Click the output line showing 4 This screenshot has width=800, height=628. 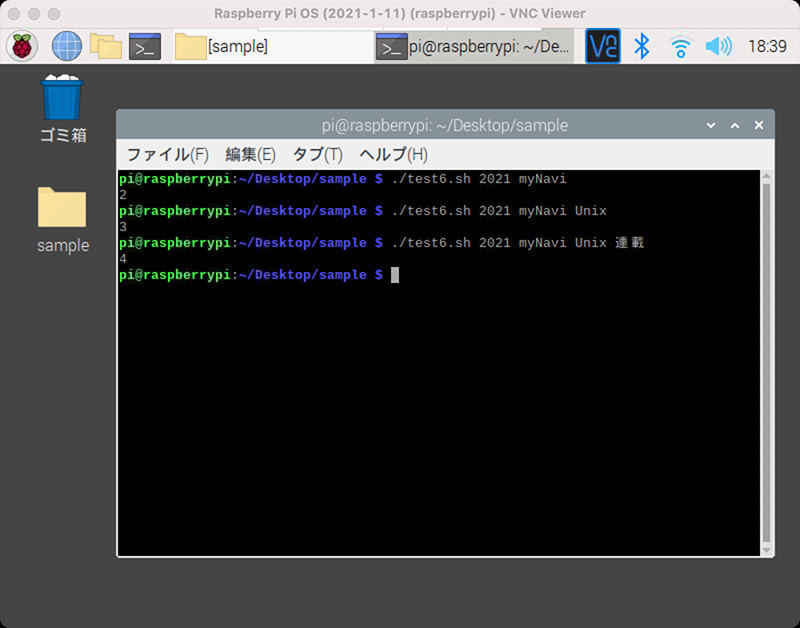123,259
